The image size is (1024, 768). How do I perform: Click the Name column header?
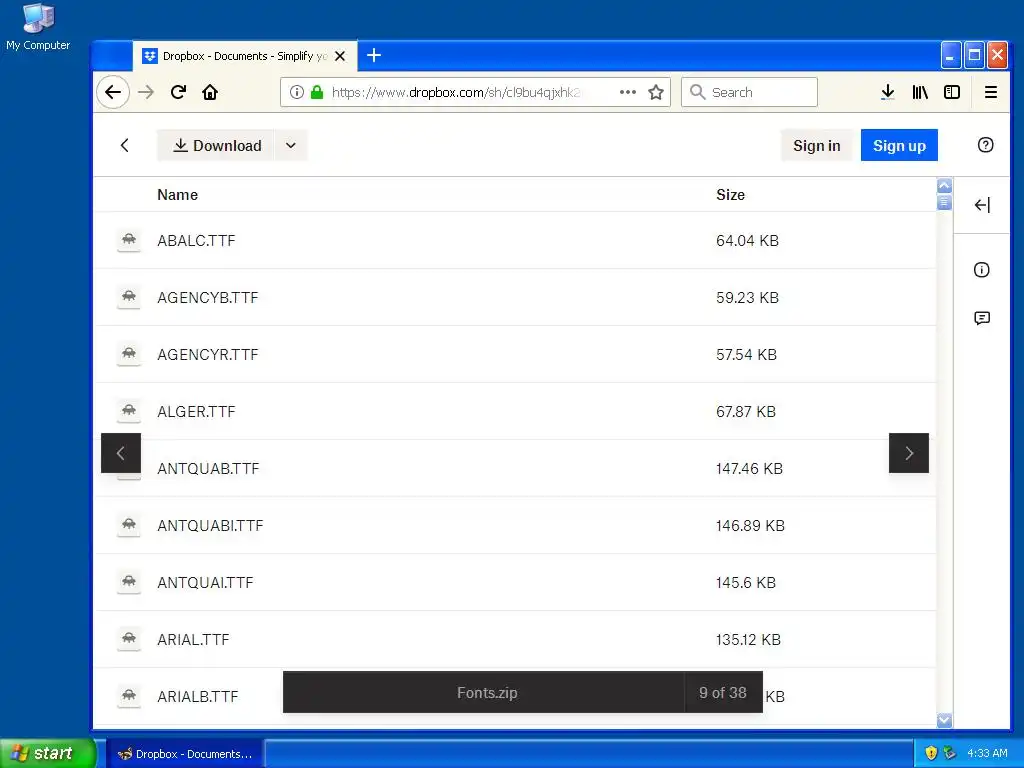tap(177, 195)
